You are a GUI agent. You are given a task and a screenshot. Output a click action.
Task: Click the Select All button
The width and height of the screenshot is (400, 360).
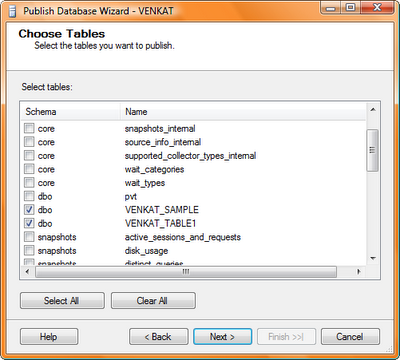62,301
